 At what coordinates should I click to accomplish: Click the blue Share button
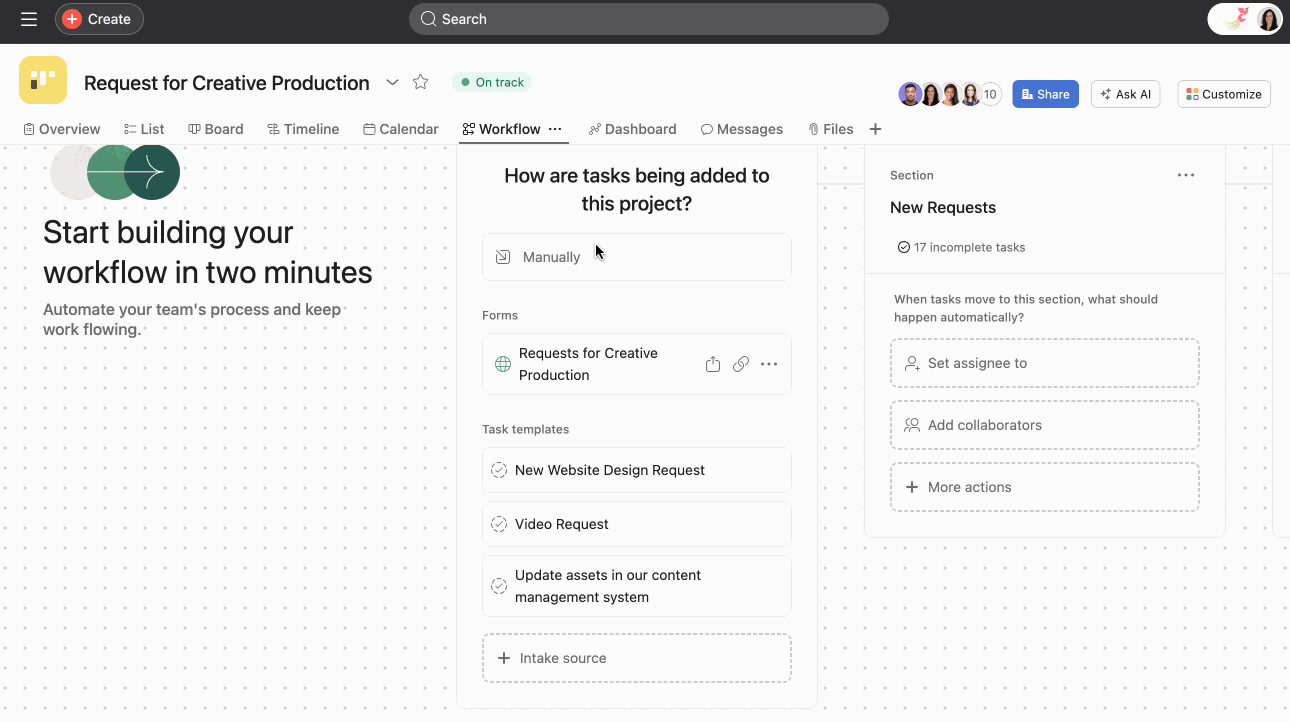click(x=1045, y=93)
